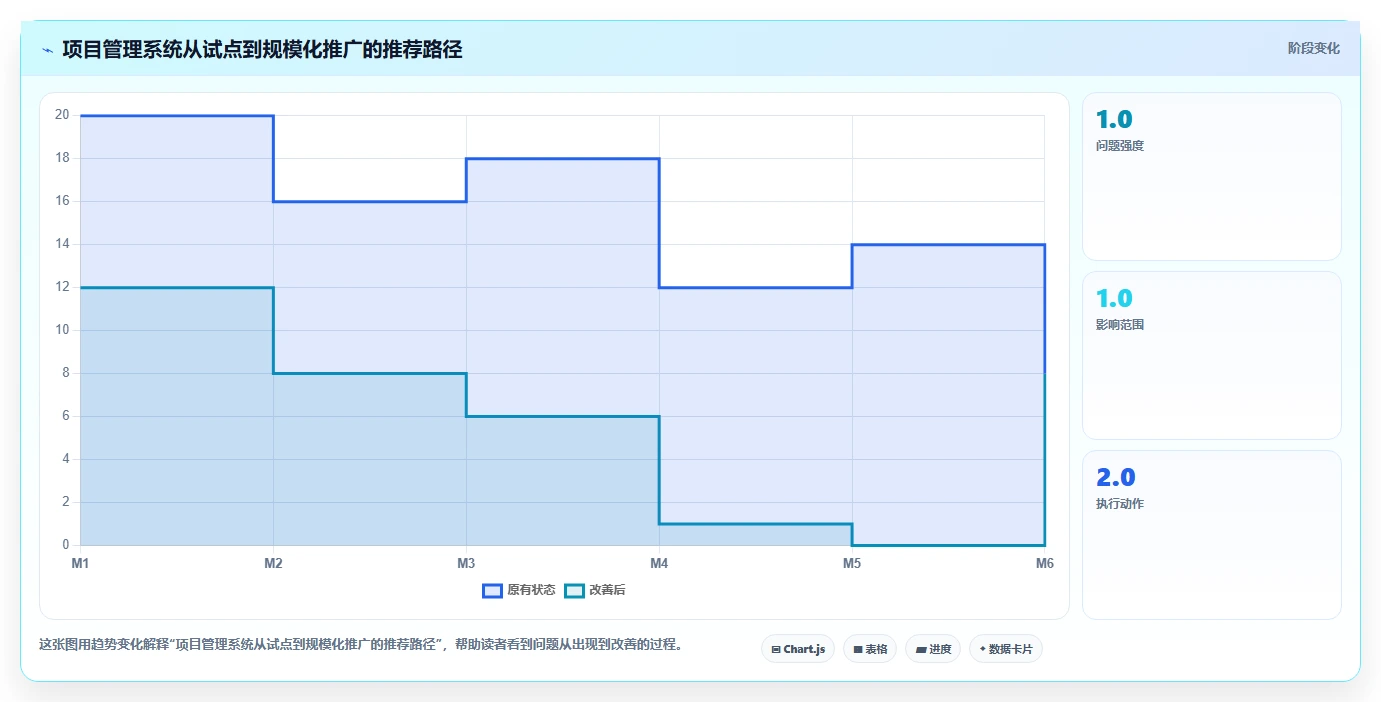
Task: Click the M4 axis label
Action: (x=659, y=563)
